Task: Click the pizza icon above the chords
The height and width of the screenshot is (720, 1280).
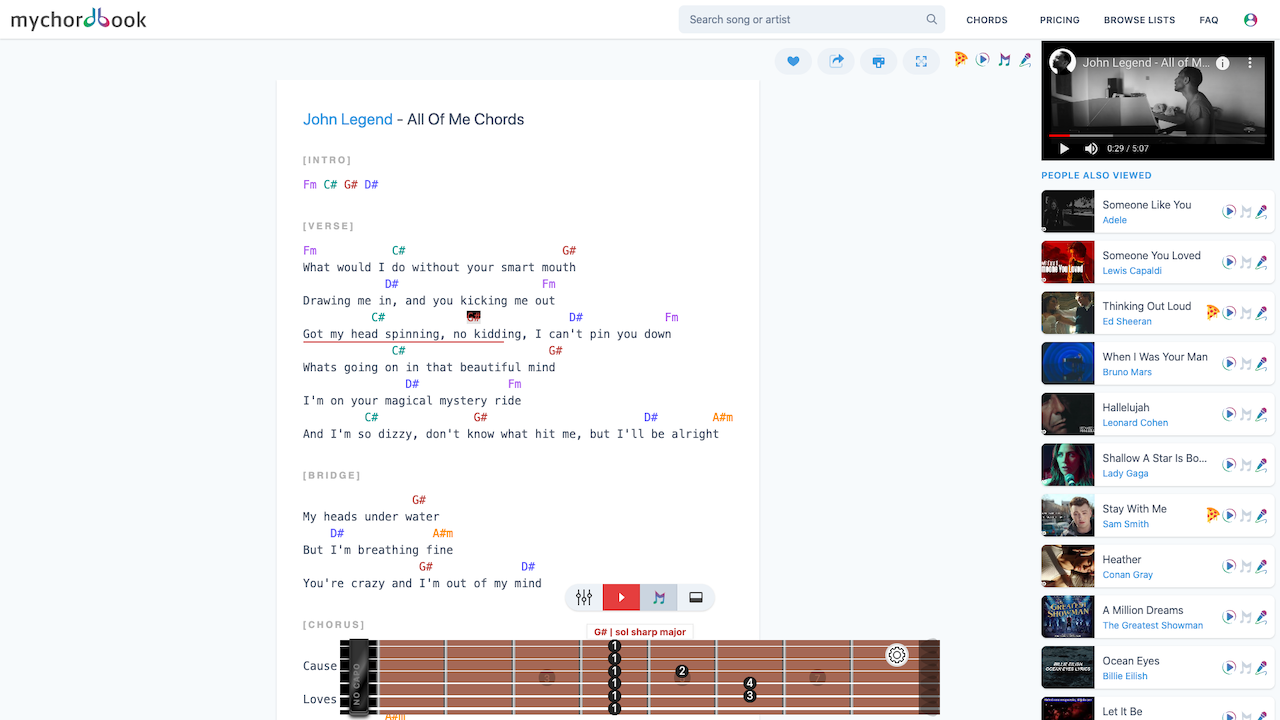Action: [x=960, y=59]
